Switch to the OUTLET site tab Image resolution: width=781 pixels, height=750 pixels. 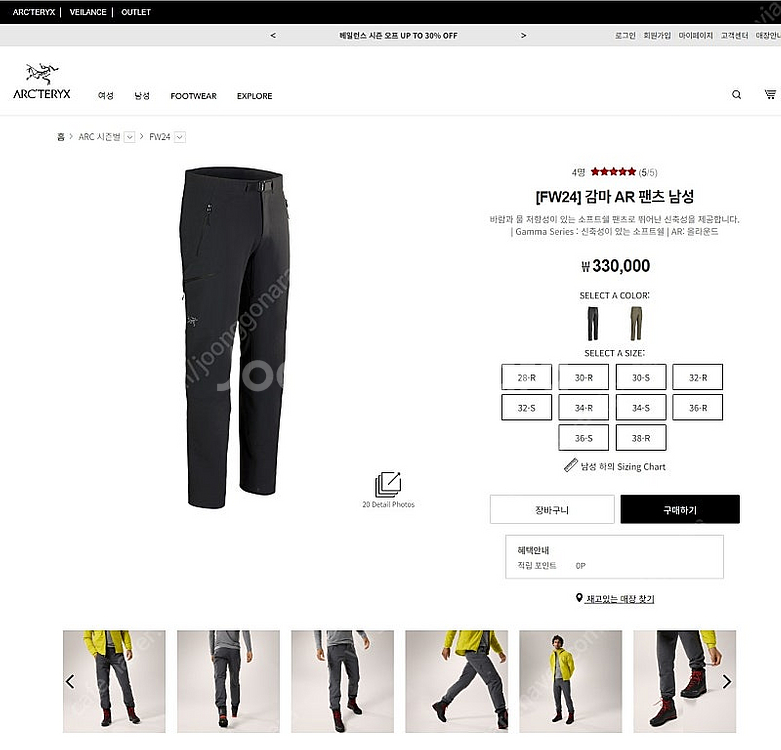(136, 12)
